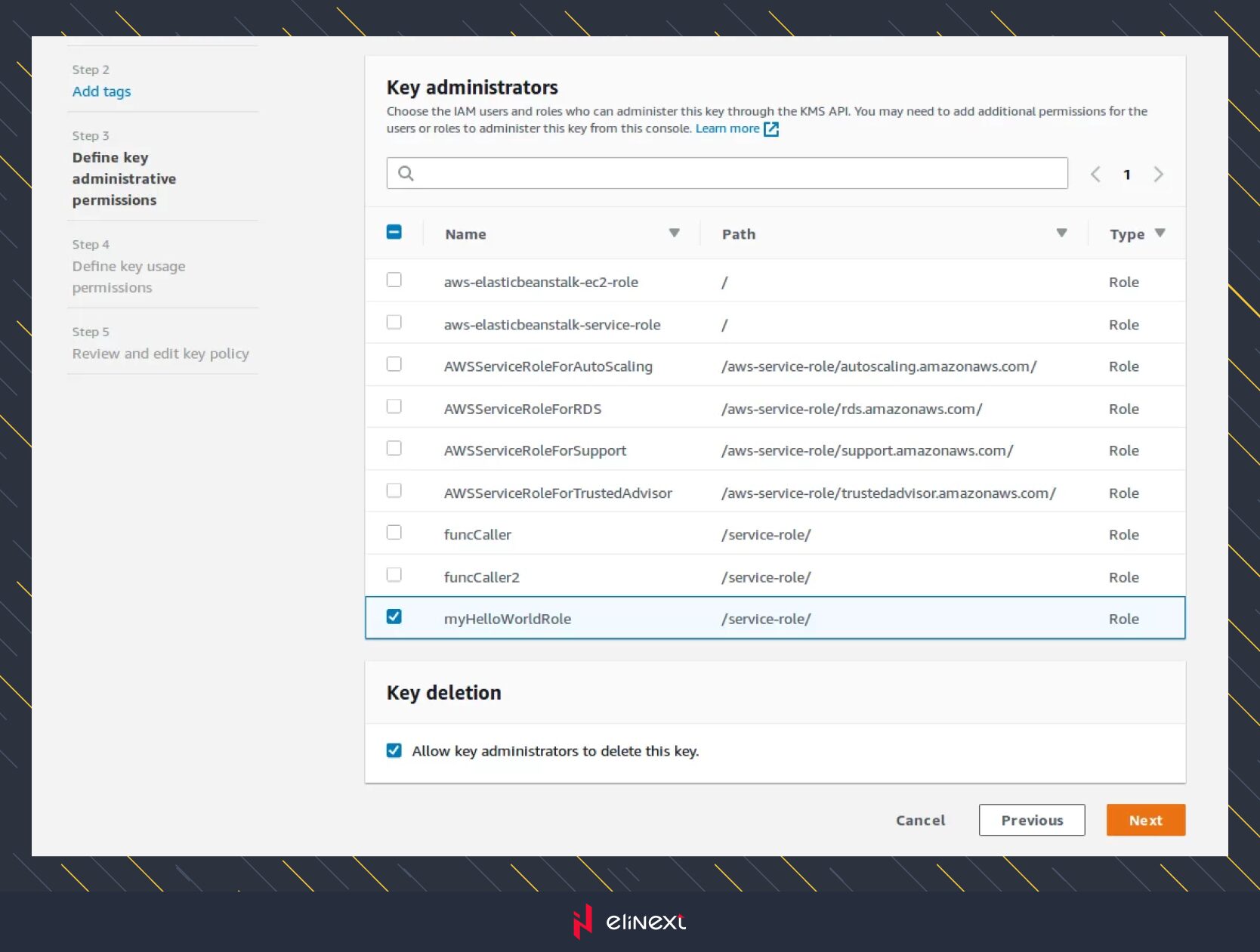The height and width of the screenshot is (952, 1260).
Task: Go to Review and edit key policy step
Action: [160, 354]
